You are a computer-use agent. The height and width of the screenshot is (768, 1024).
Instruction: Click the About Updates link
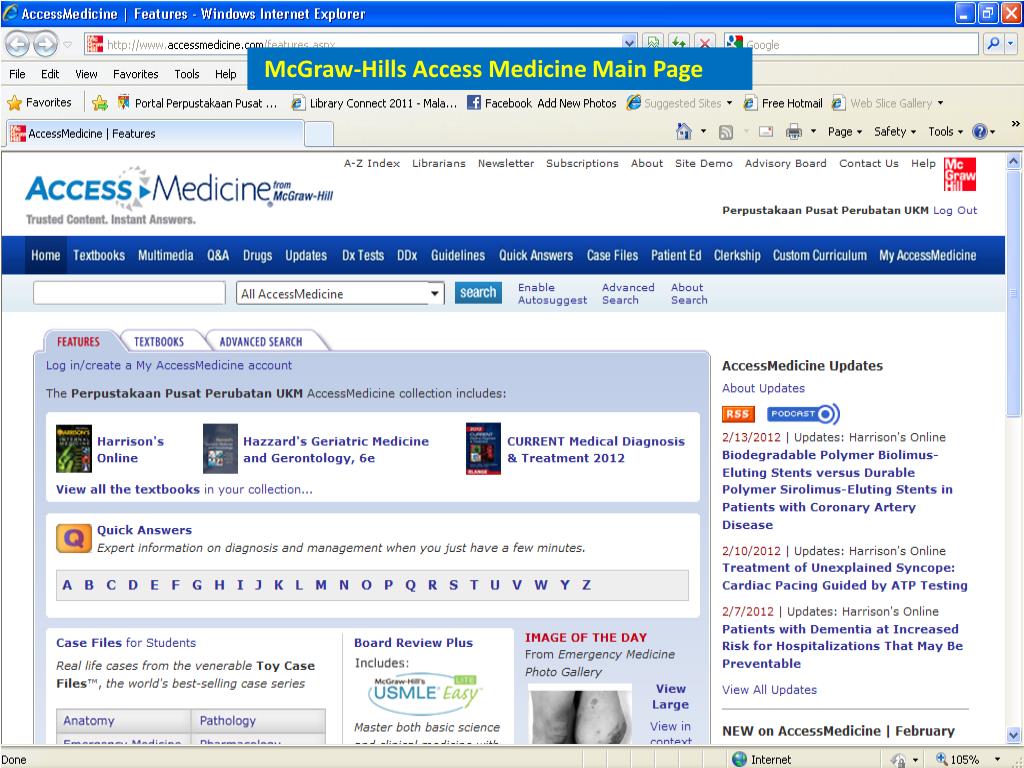click(x=763, y=388)
